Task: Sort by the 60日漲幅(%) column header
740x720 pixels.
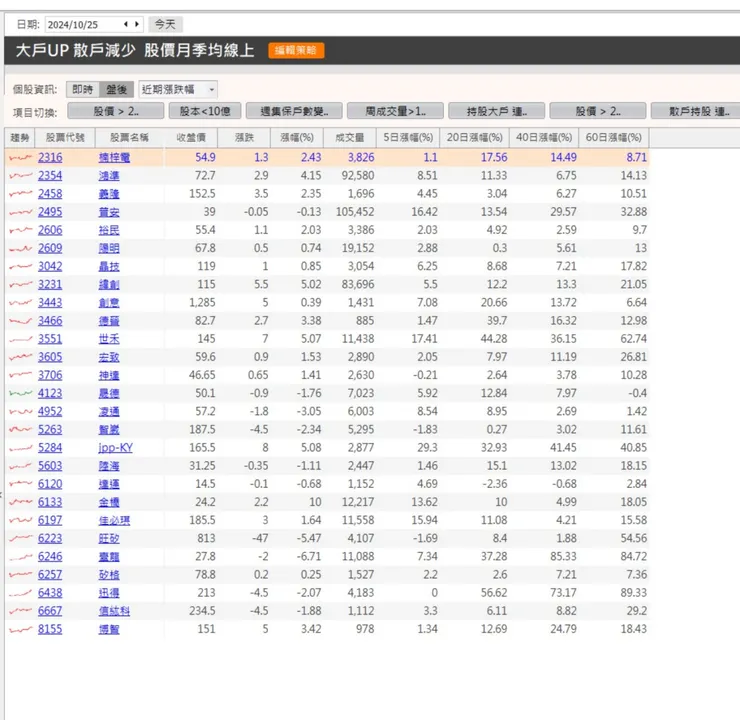Action: (x=614, y=137)
